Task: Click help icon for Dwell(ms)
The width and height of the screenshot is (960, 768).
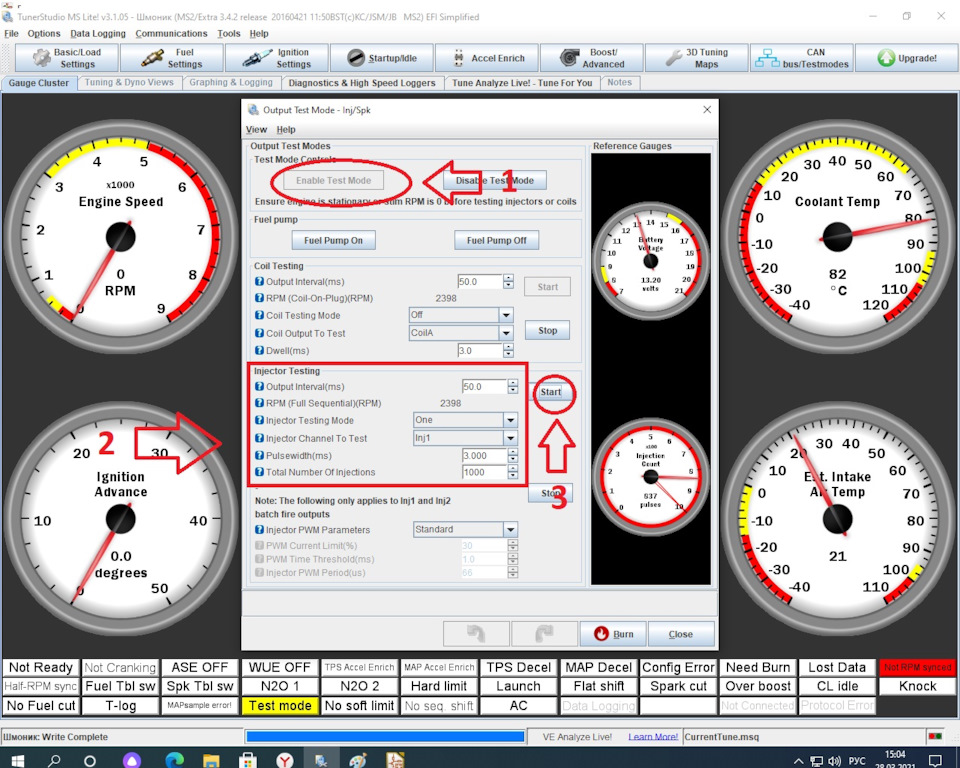Action: [x=260, y=351]
